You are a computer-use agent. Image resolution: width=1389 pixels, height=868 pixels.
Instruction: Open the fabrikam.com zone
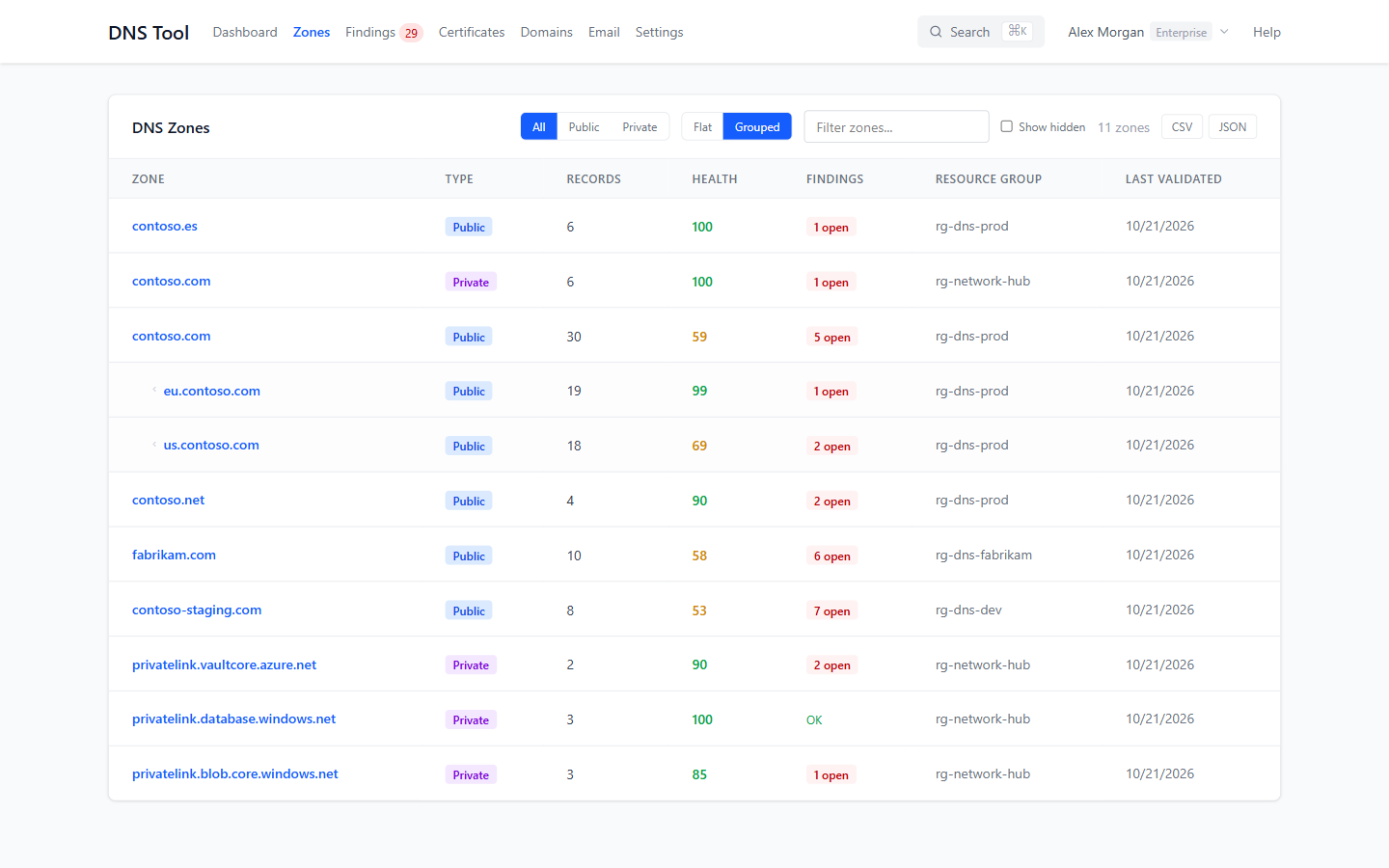click(x=175, y=555)
